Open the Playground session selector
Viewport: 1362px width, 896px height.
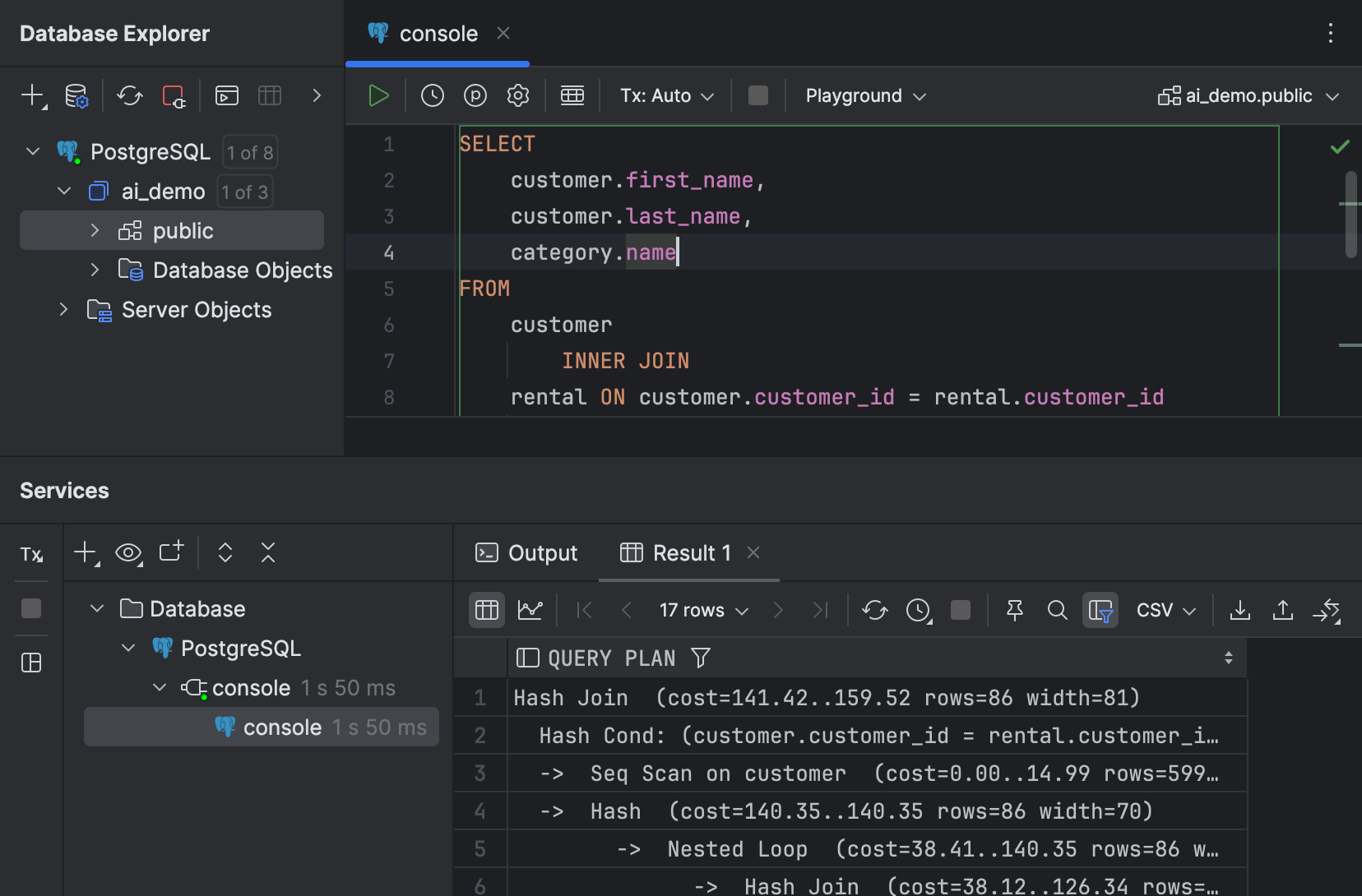coord(864,95)
